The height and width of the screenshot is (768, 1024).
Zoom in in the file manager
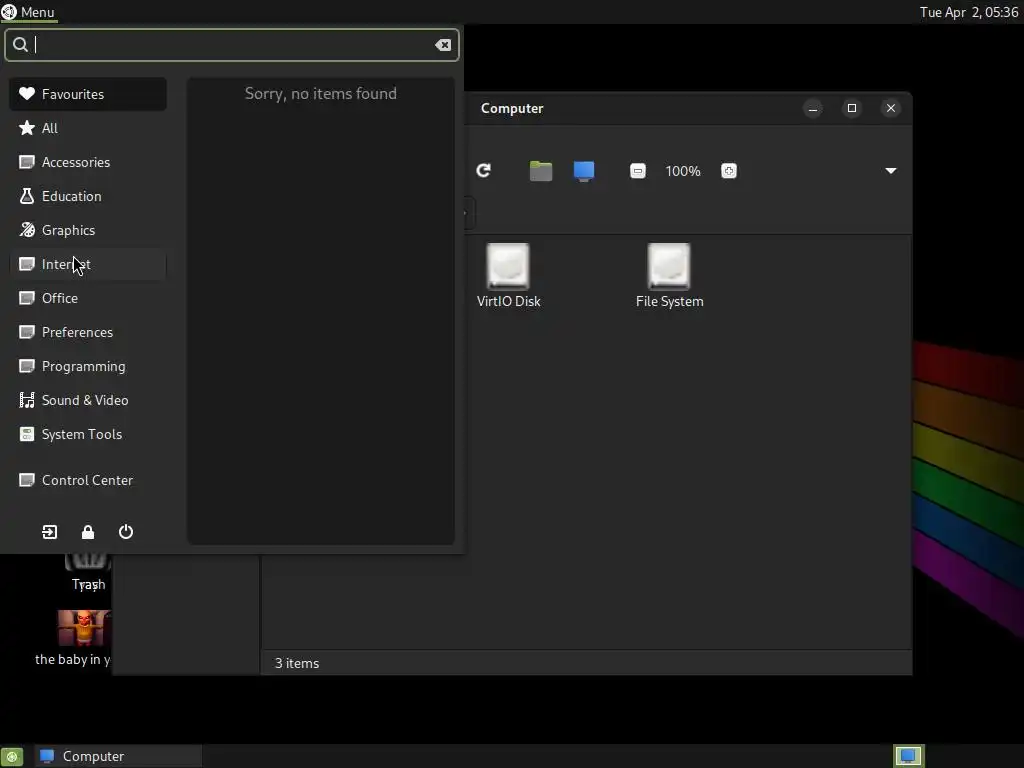click(x=729, y=171)
